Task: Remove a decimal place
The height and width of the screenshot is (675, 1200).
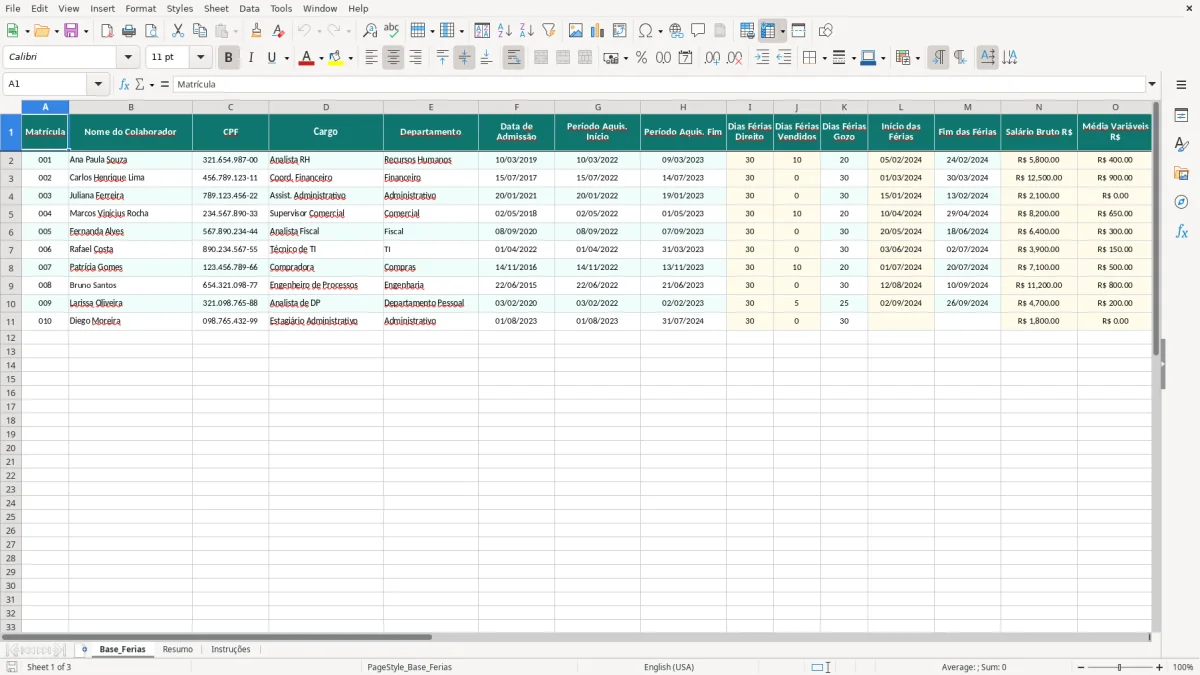Action: tap(734, 58)
